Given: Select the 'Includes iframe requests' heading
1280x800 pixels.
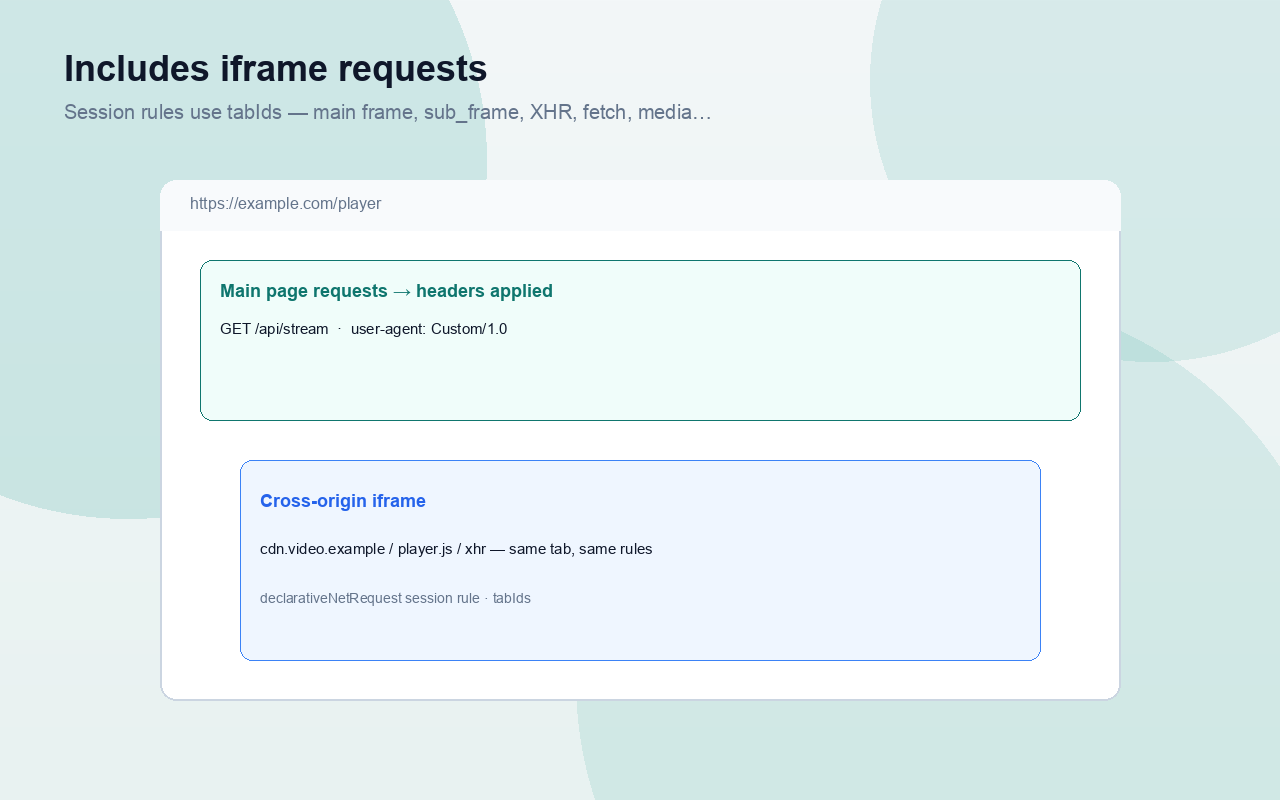Looking at the screenshot, I should pos(276,68).
